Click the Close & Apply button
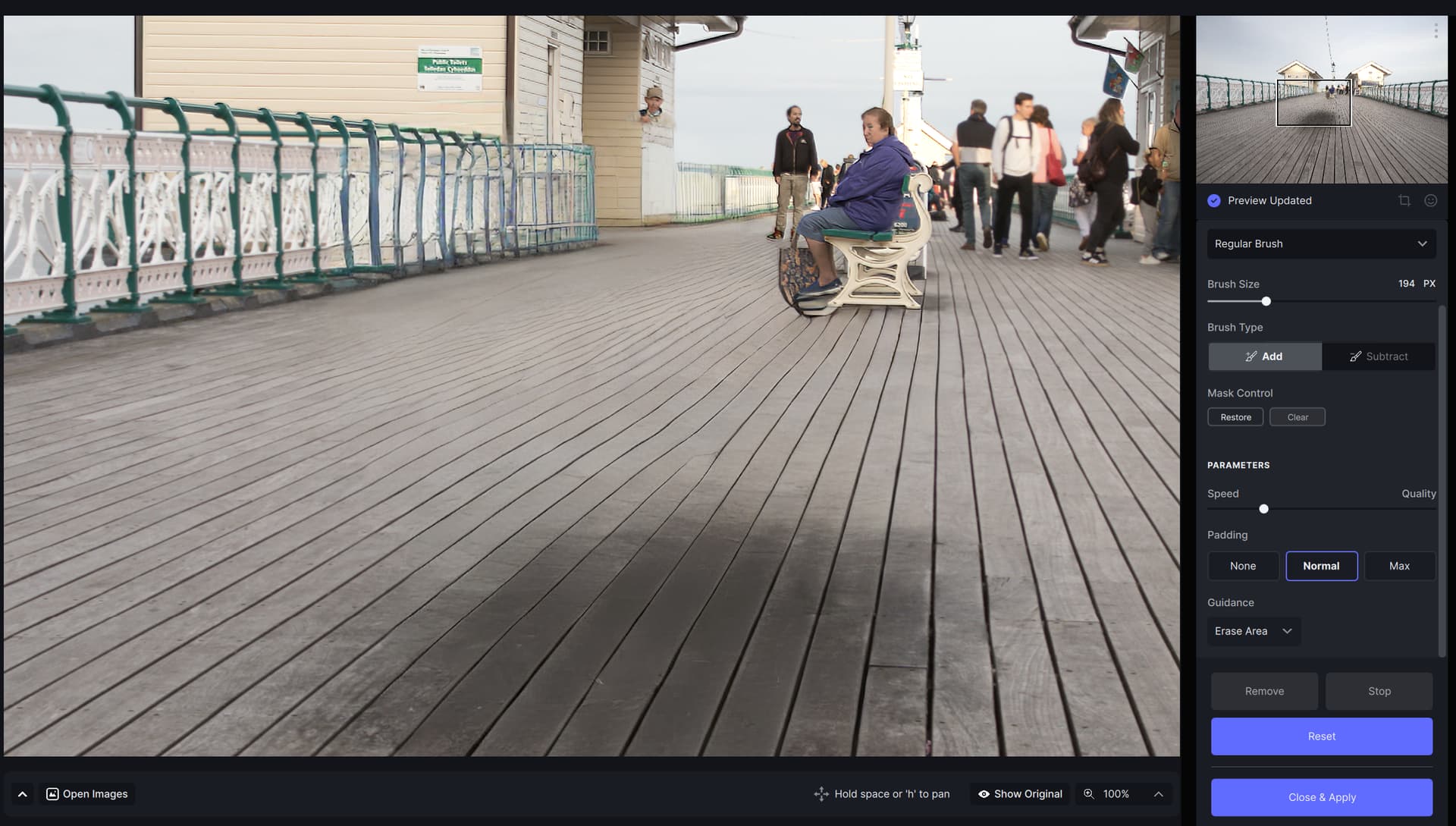Screen dimensions: 1456x826 (x=1321, y=797)
